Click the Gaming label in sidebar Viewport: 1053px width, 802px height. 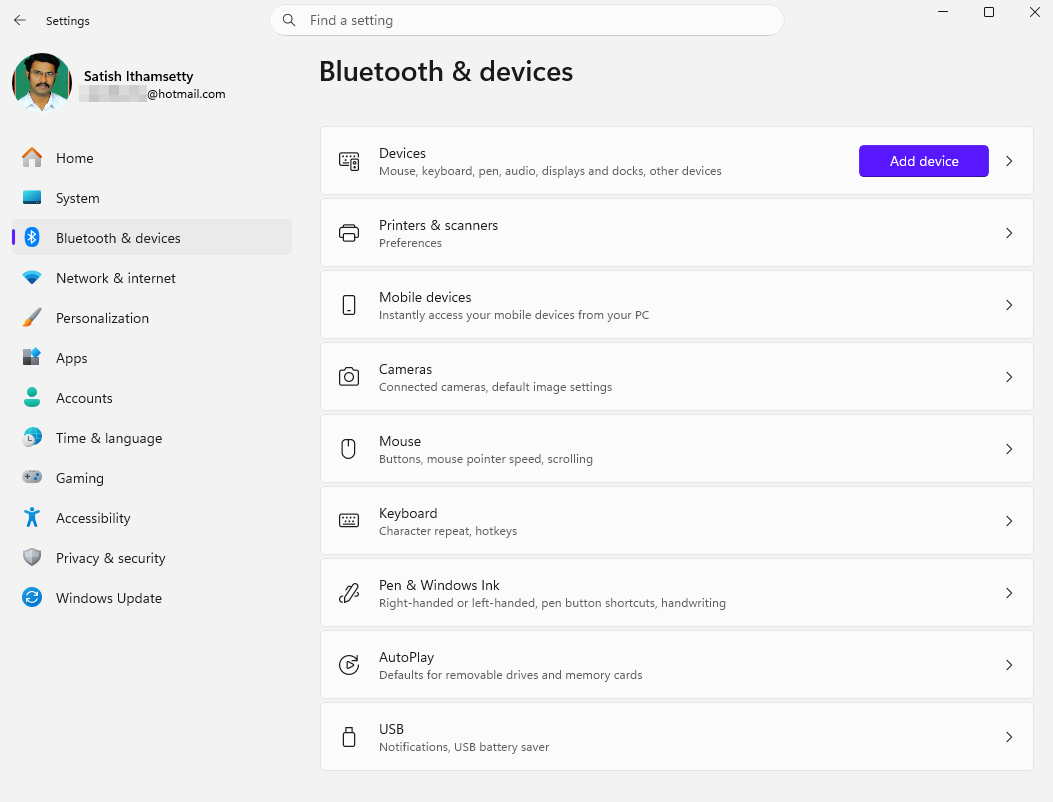click(80, 478)
